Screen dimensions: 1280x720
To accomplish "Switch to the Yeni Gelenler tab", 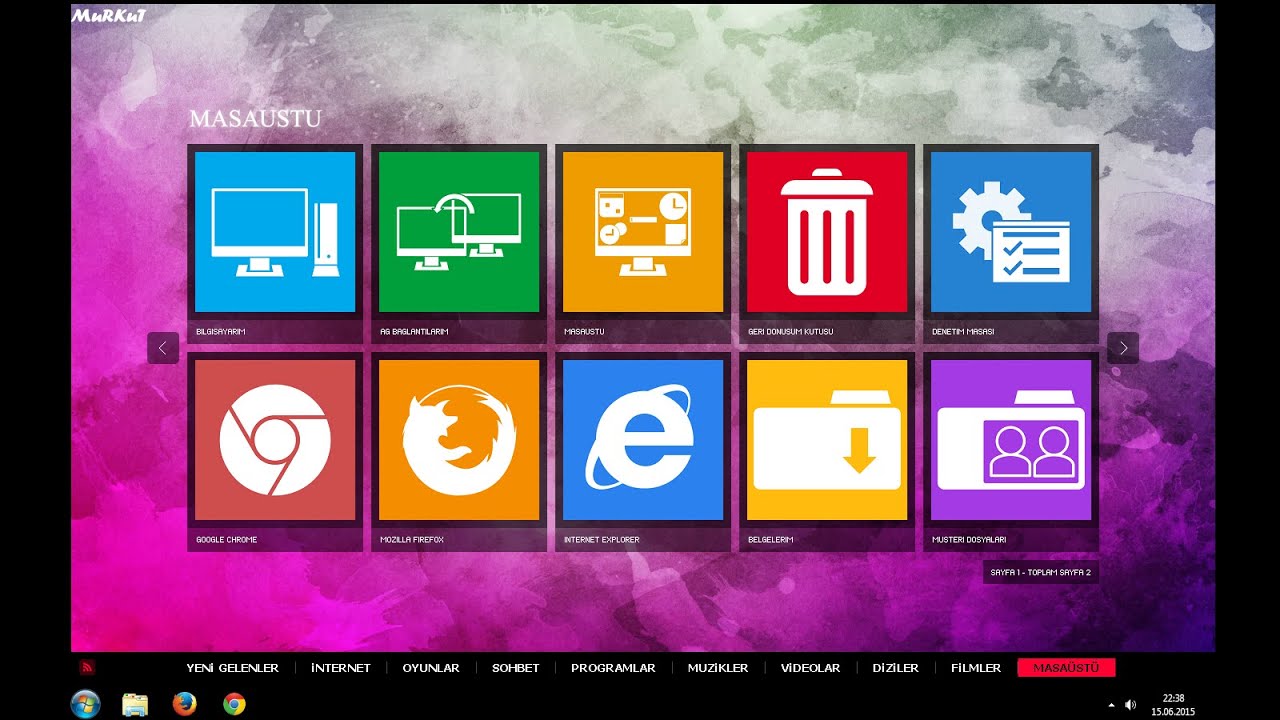I will (x=232, y=668).
